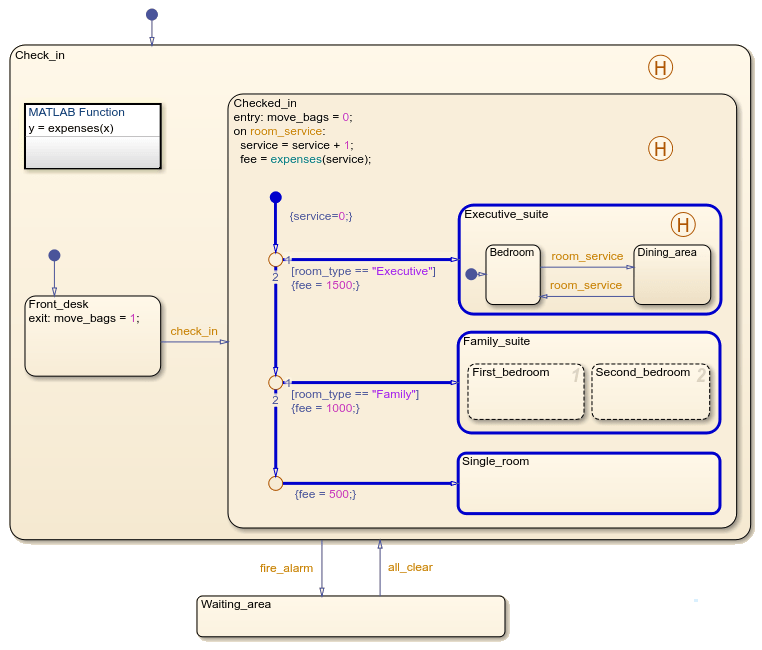Viewport: 762px width, 650px height.
Task: Click the connective junction leading to Single_room
Action: pos(276,483)
